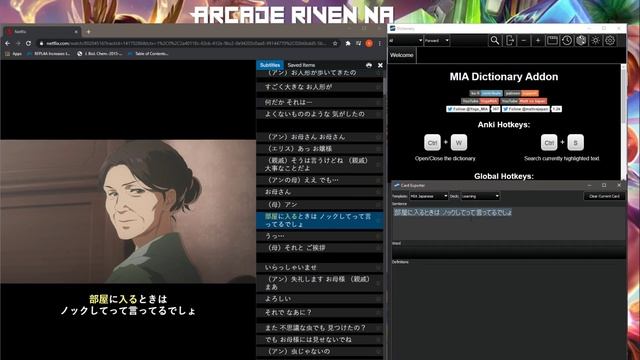Viewport: 640px width, 360px height.
Task: Open Chrome extensions puzzle icon
Action: tap(348, 43)
